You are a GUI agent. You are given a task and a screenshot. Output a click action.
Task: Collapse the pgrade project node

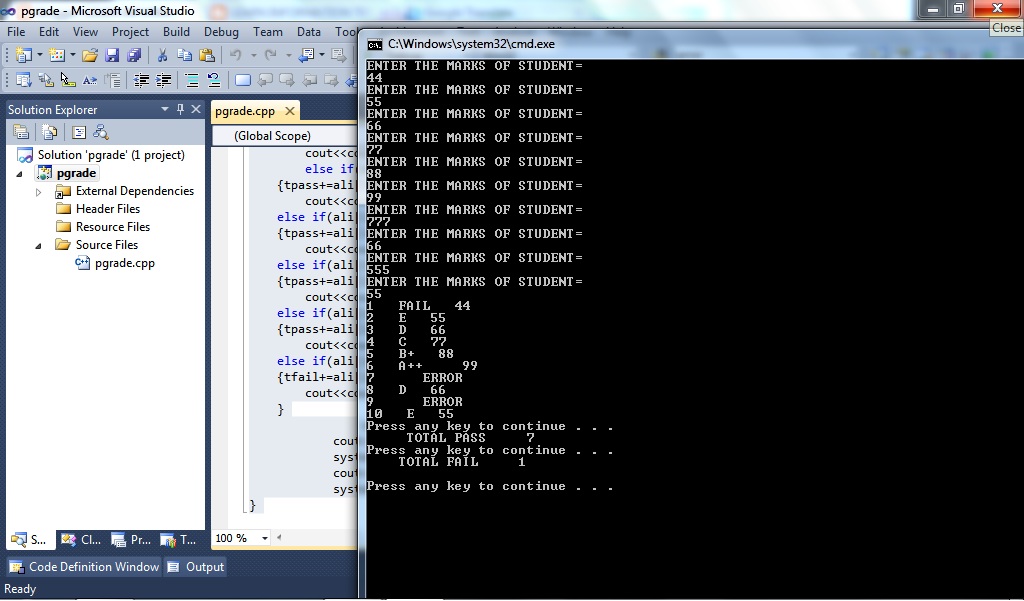pos(19,174)
